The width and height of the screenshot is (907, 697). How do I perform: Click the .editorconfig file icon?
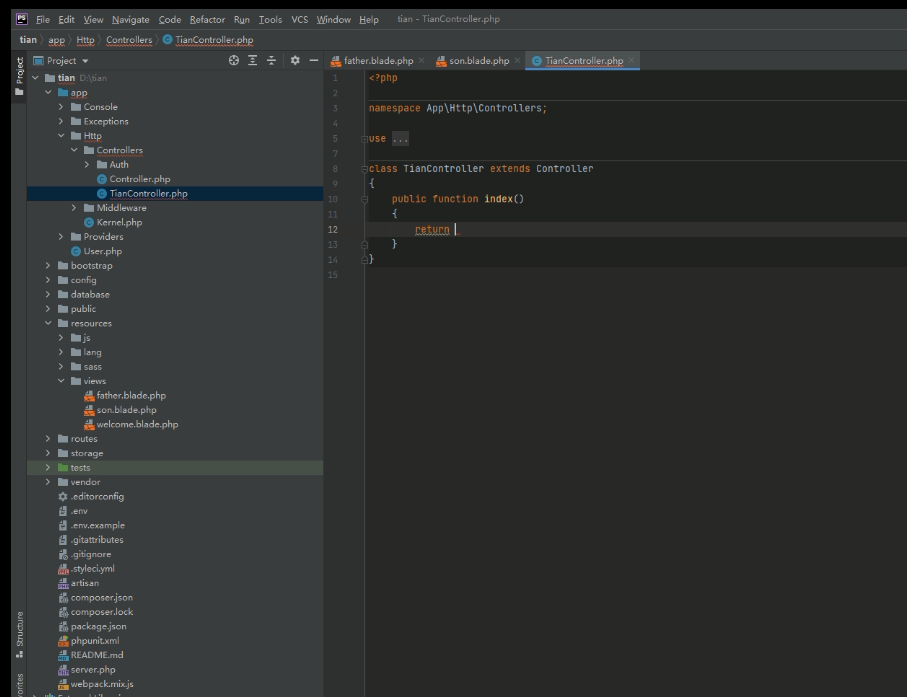64,496
